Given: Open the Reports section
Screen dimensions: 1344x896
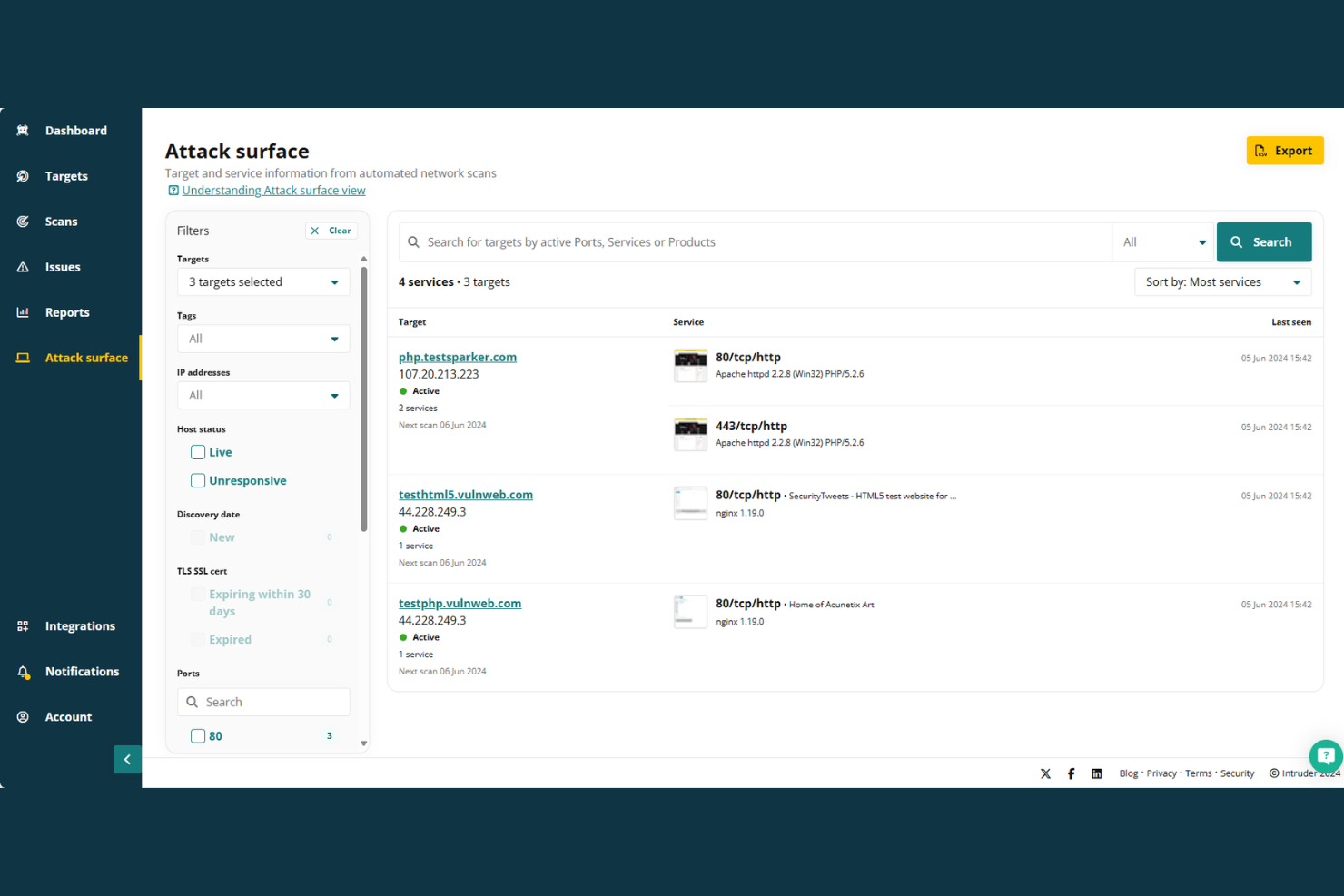Looking at the screenshot, I should tap(67, 312).
